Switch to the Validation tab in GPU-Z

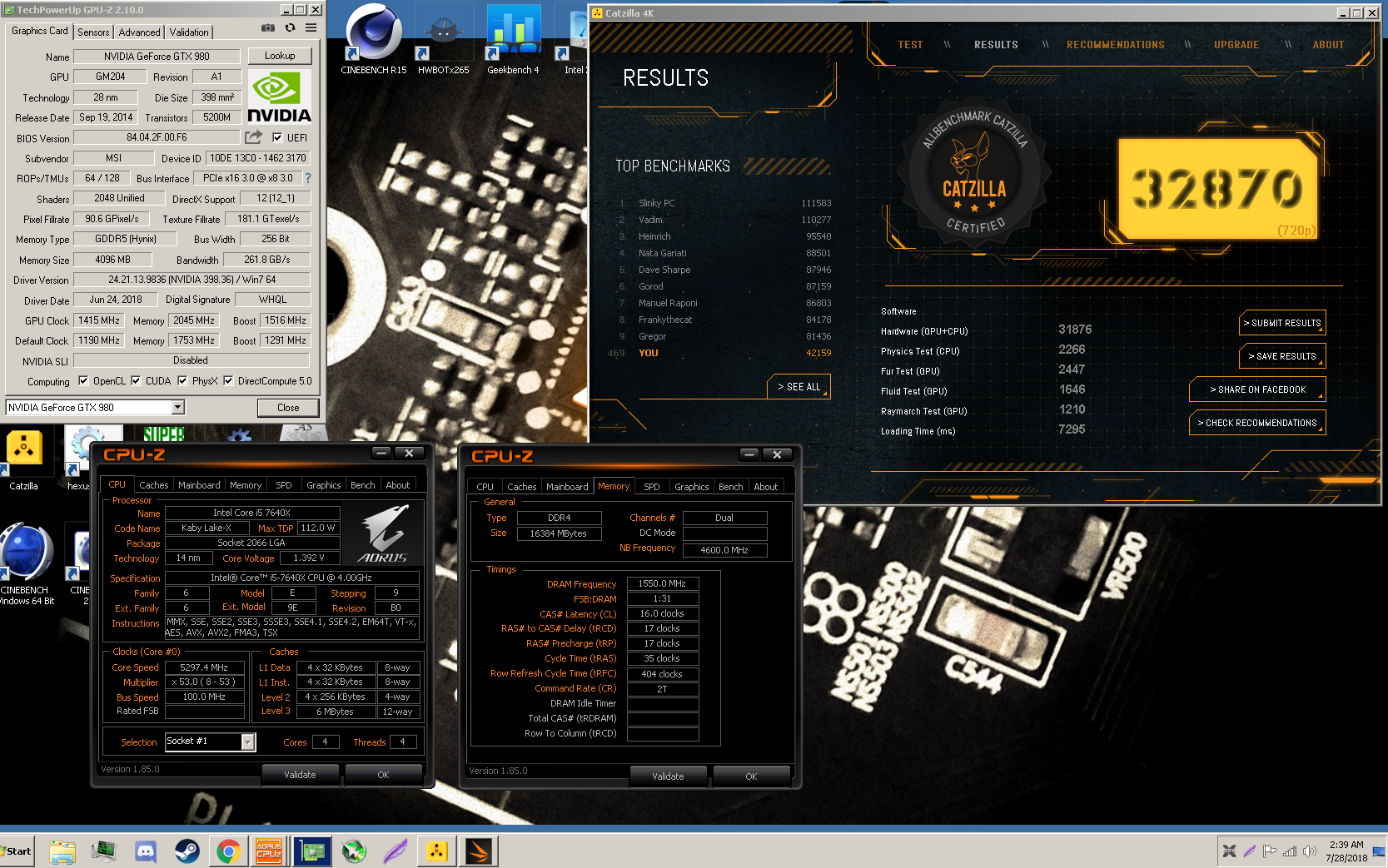[x=189, y=32]
